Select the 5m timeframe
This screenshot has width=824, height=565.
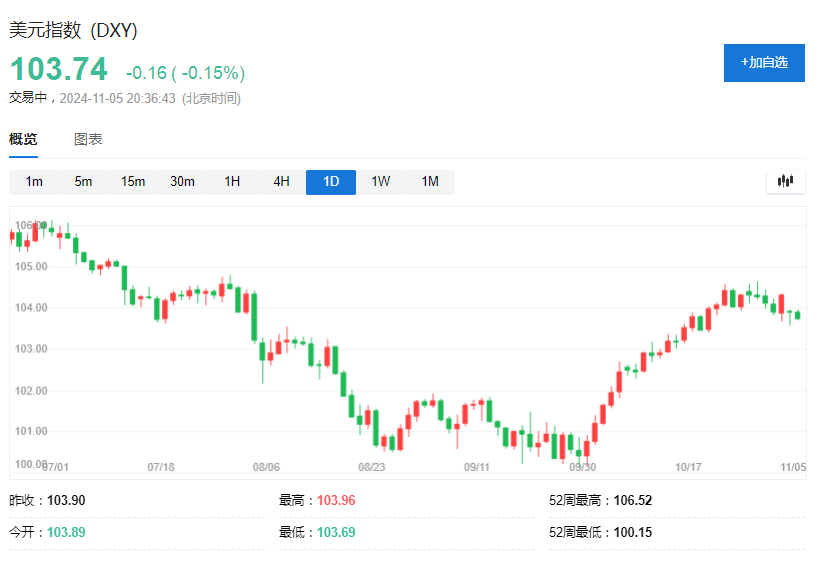[83, 182]
